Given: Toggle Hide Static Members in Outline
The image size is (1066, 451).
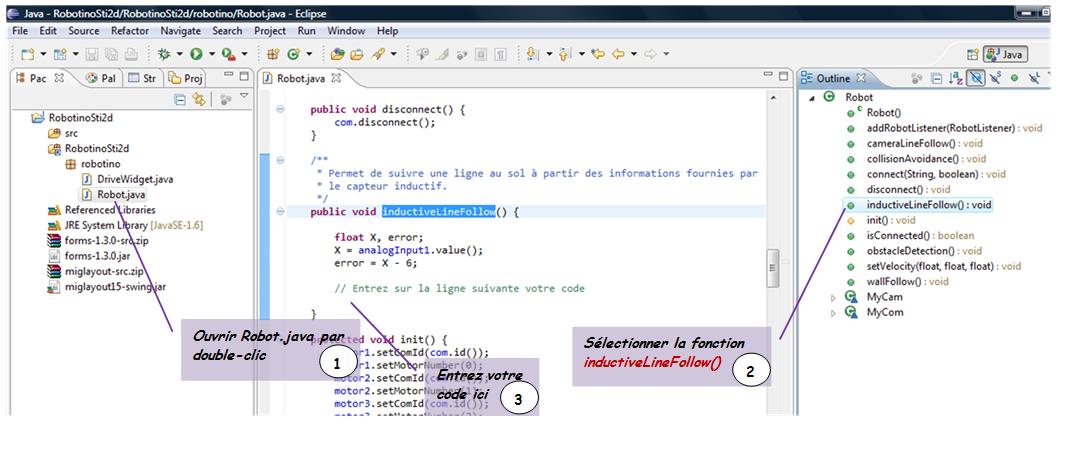Looking at the screenshot, I should 995,77.
